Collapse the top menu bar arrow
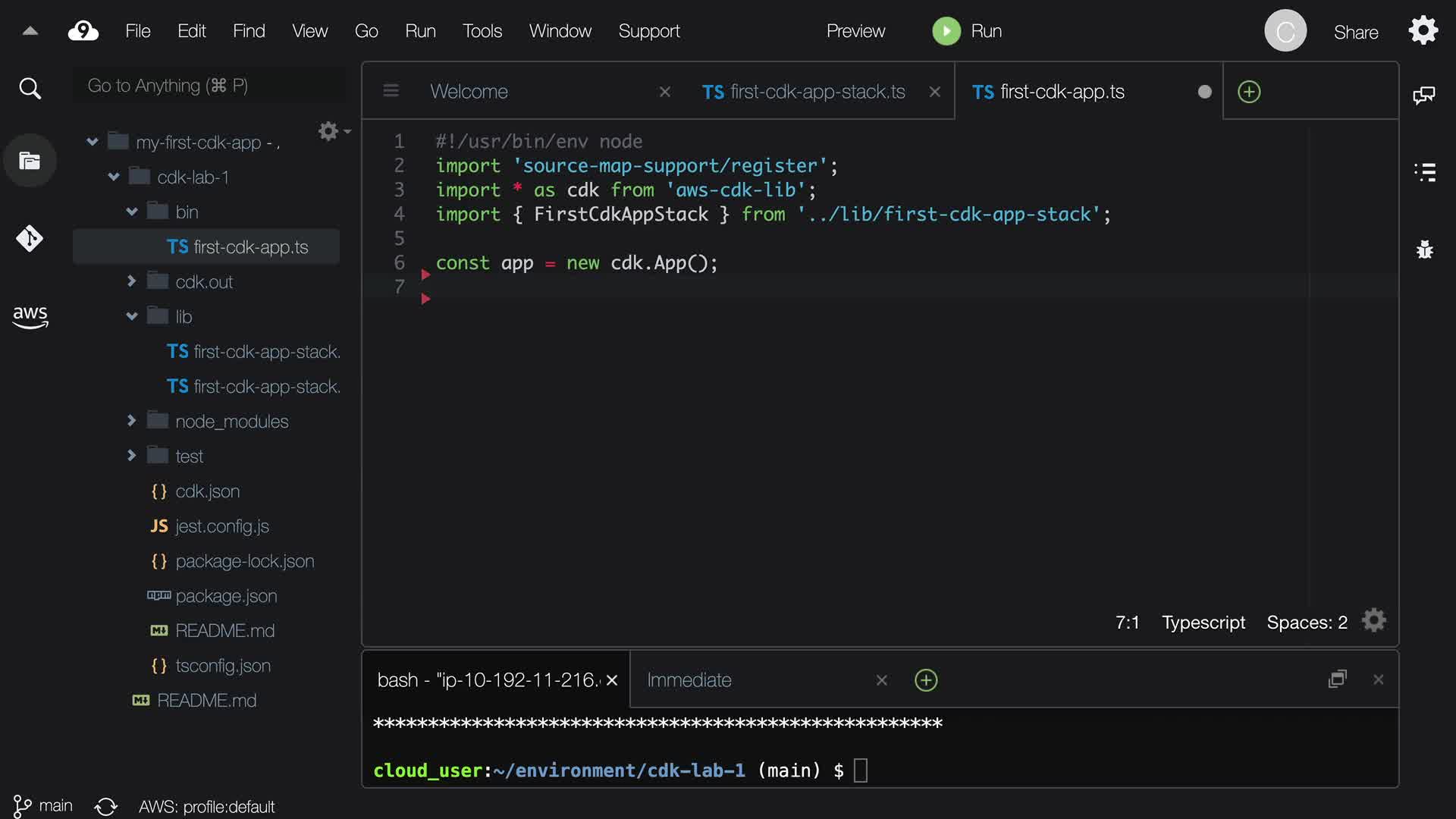1456x819 pixels. click(x=30, y=31)
